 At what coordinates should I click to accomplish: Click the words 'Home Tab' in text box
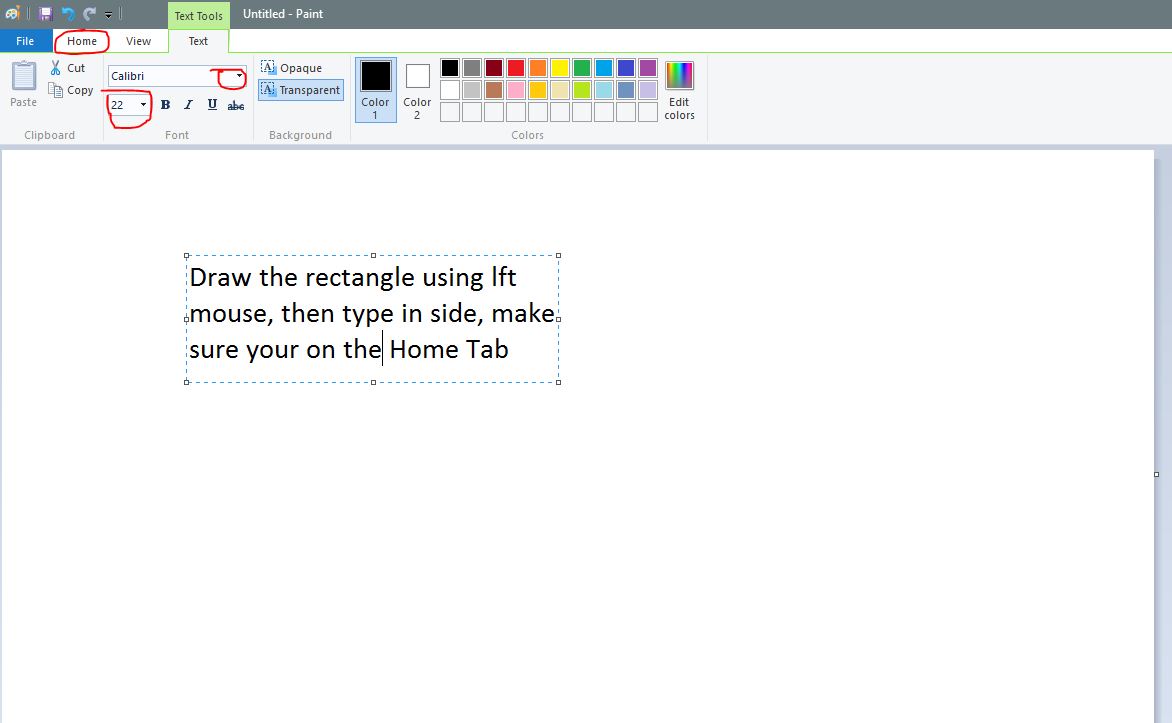tap(449, 349)
